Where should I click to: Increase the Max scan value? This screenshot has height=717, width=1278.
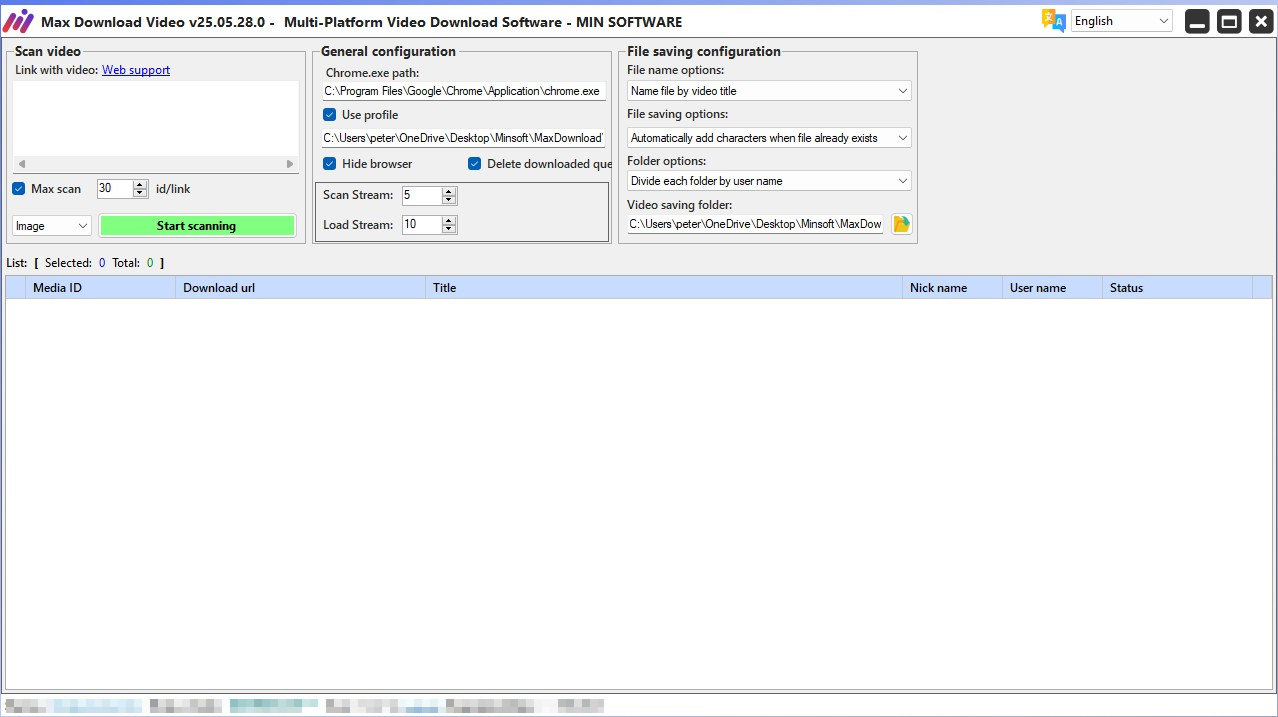click(x=140, y=184)
